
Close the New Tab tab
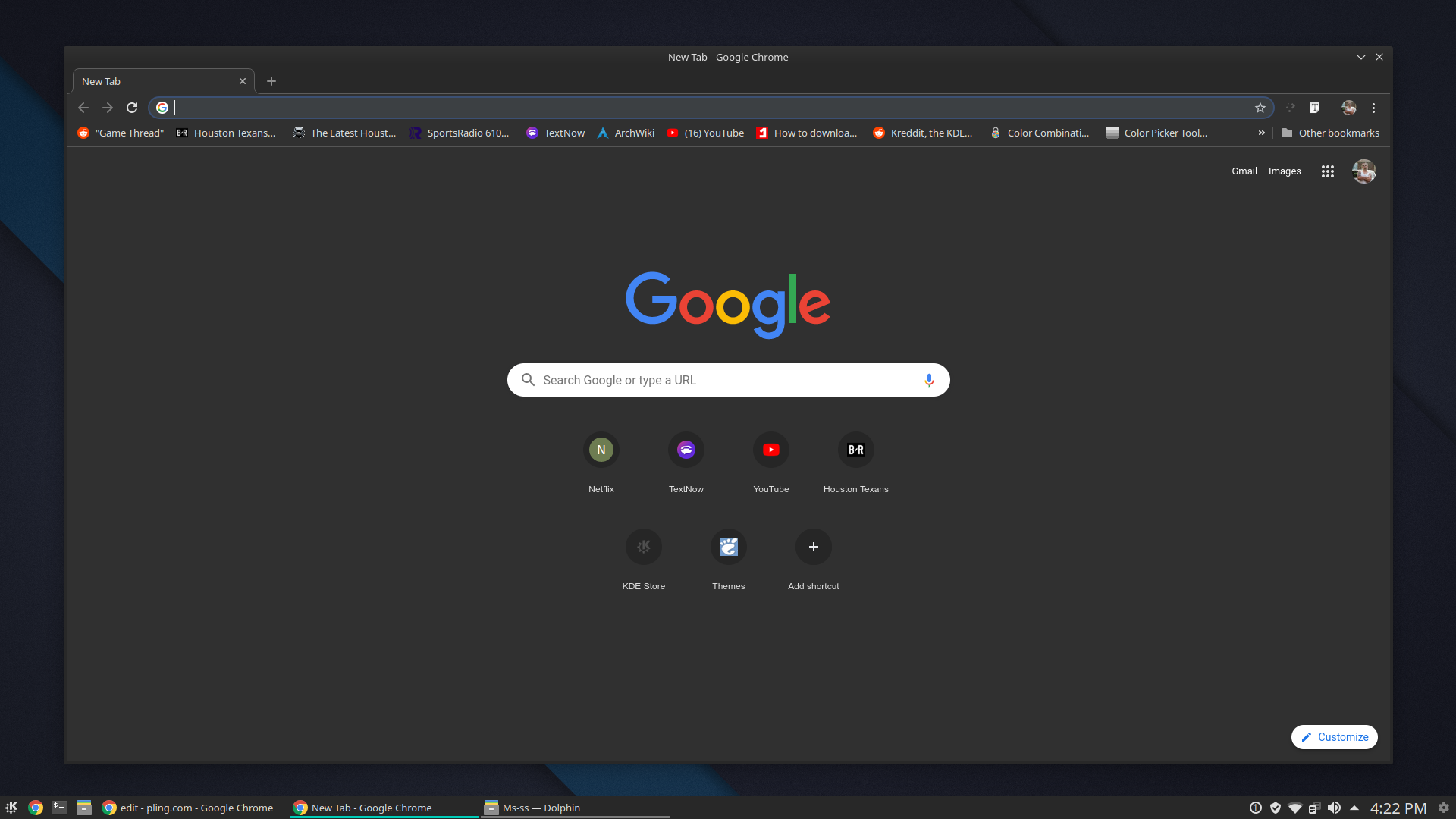pyautogui.click(x=243, y=81)
